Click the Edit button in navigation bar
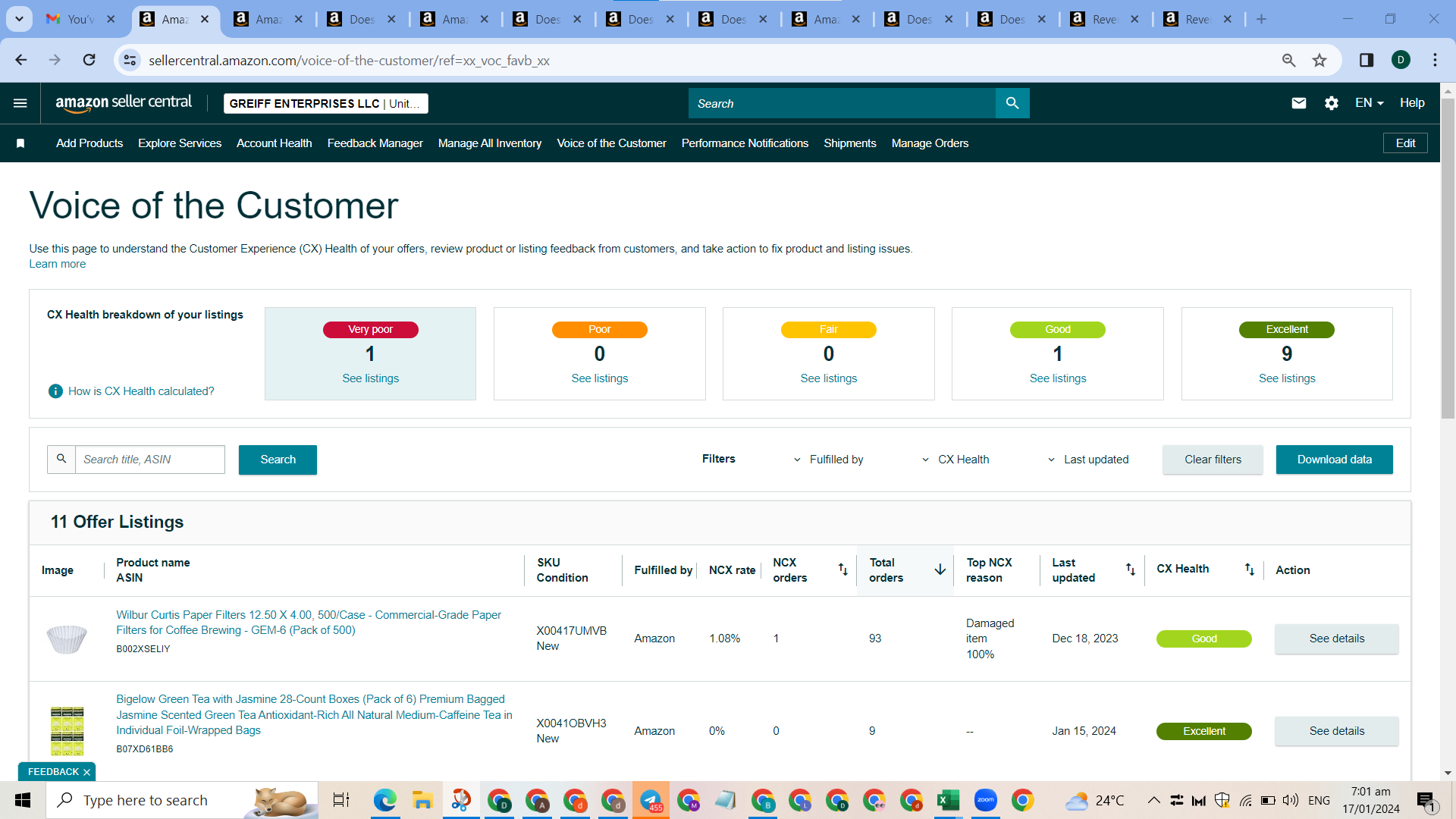Image resolution: width=1456 pixels, height=819 pixels. (1405, 143)
